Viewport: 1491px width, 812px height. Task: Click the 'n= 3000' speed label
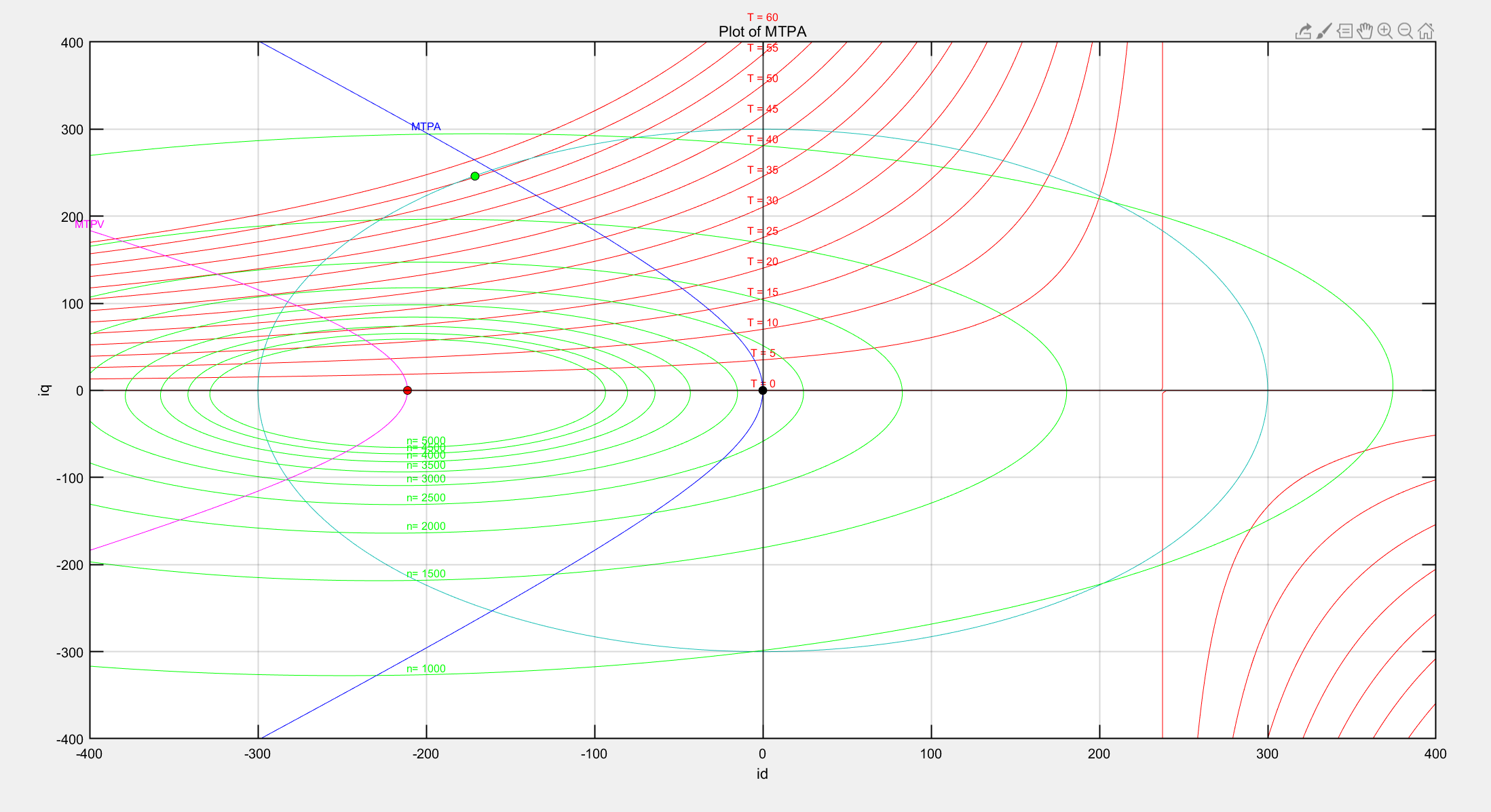(x=426, y=479)
